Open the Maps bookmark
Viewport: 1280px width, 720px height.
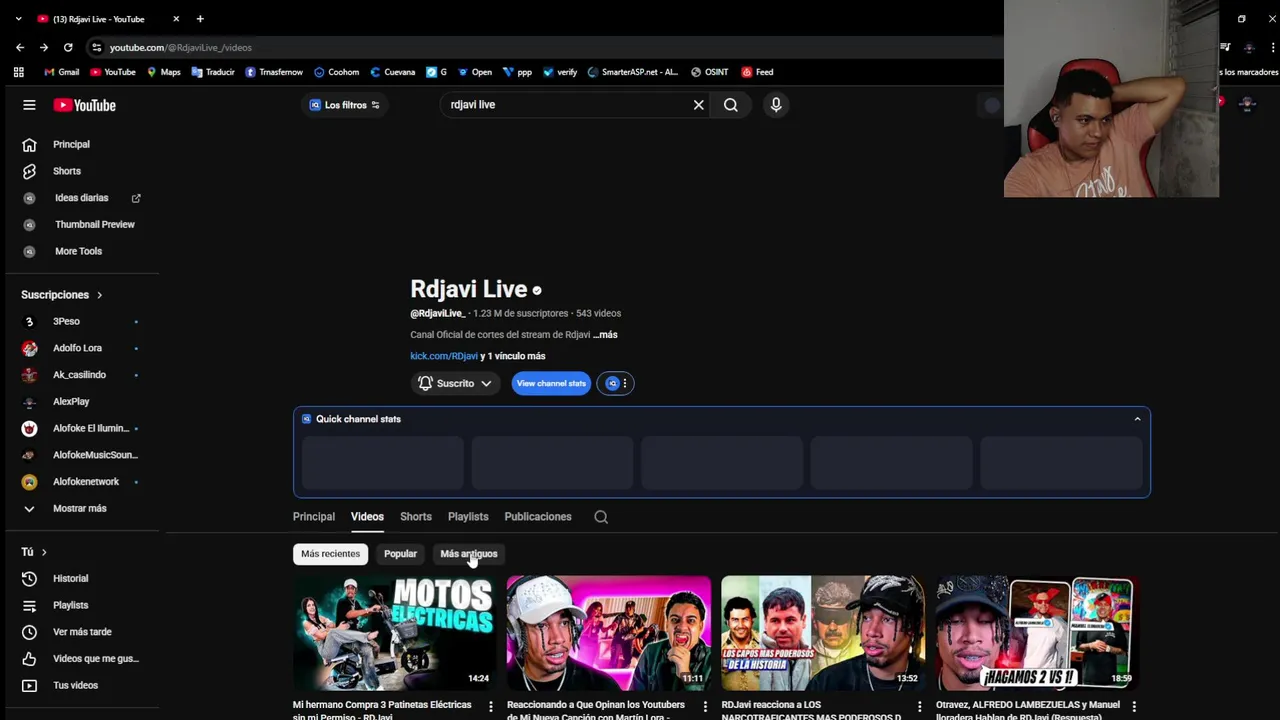[x=163, y=72]
